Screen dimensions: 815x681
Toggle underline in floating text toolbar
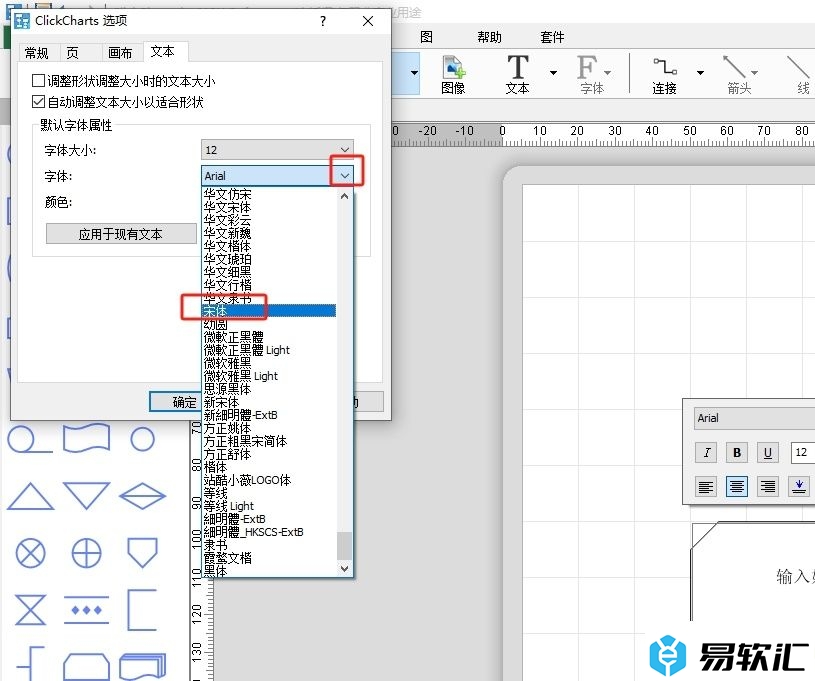(x=768, y=452)
